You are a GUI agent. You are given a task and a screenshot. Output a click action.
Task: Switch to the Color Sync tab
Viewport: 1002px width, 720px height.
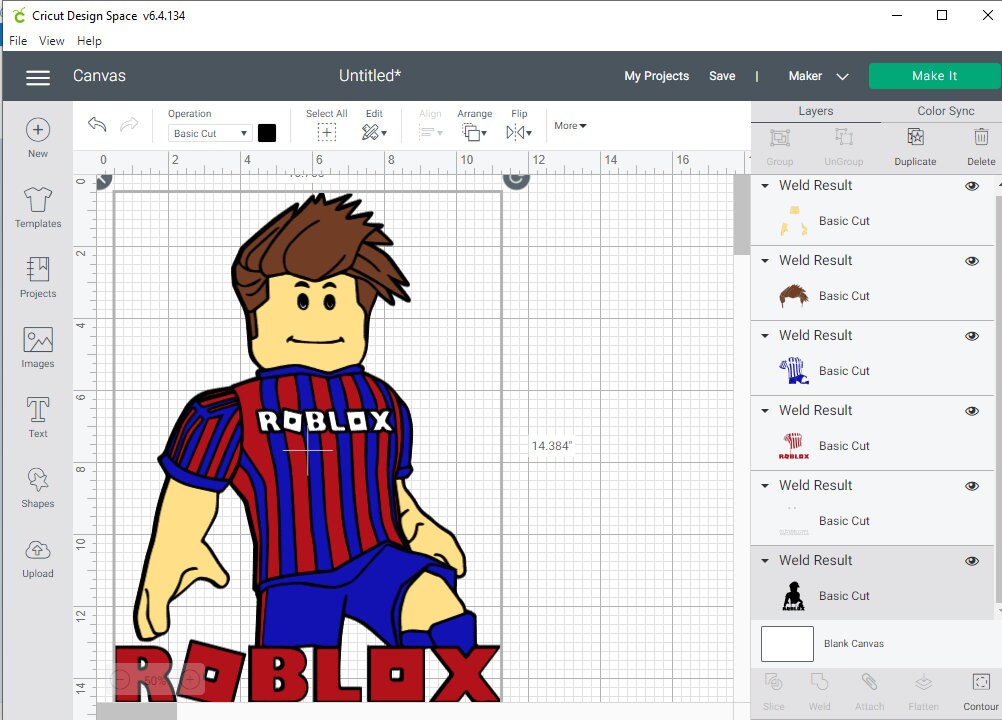tap(945, 111)
